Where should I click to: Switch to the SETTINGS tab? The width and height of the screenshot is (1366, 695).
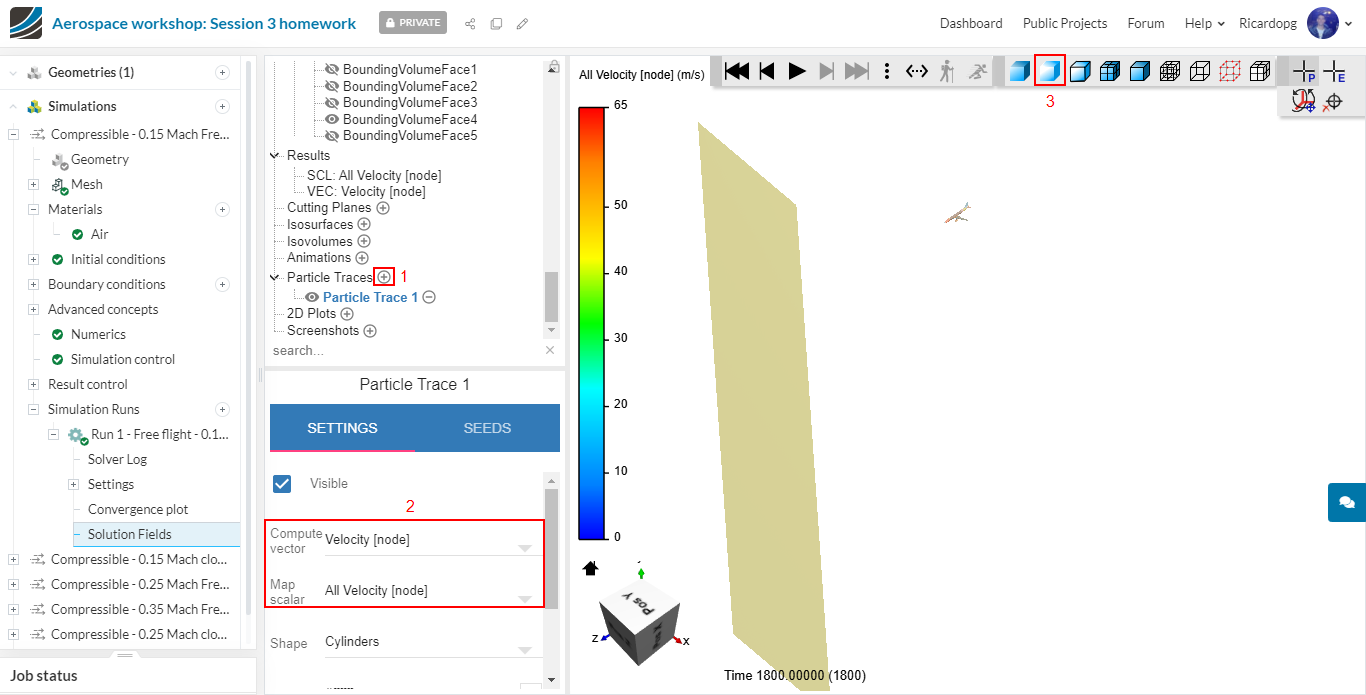[x=342, y=428]
